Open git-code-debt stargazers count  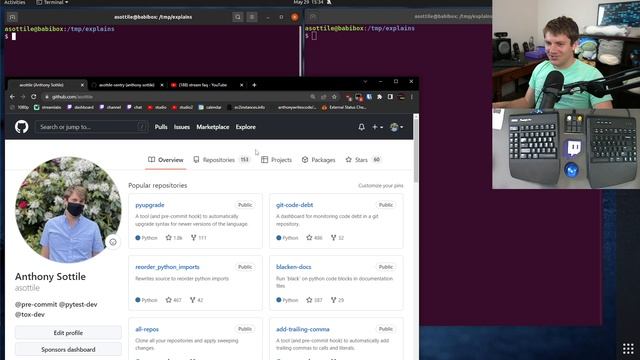(x=314, y=238)
